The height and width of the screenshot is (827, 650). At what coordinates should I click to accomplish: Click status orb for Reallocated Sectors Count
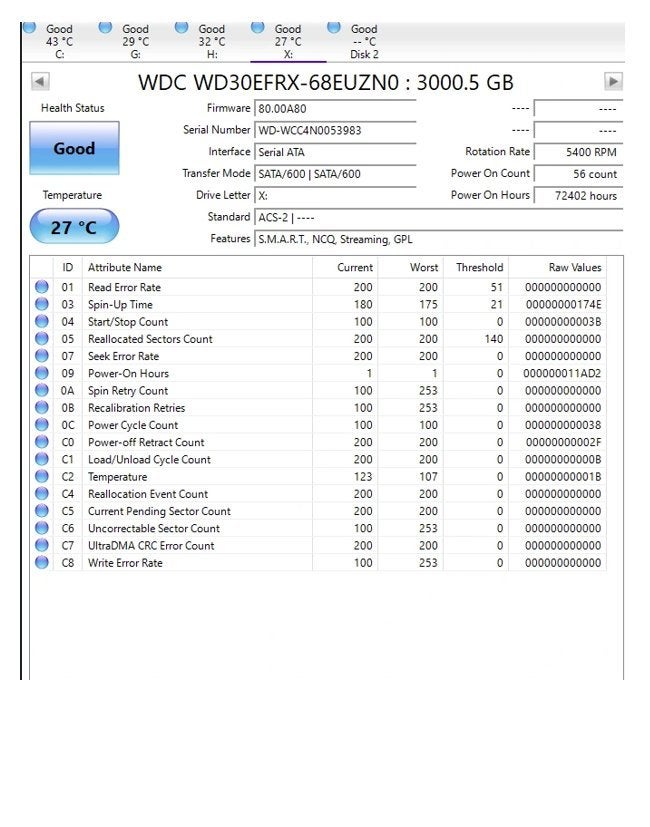pyautogui.click(x=42, y=339)
